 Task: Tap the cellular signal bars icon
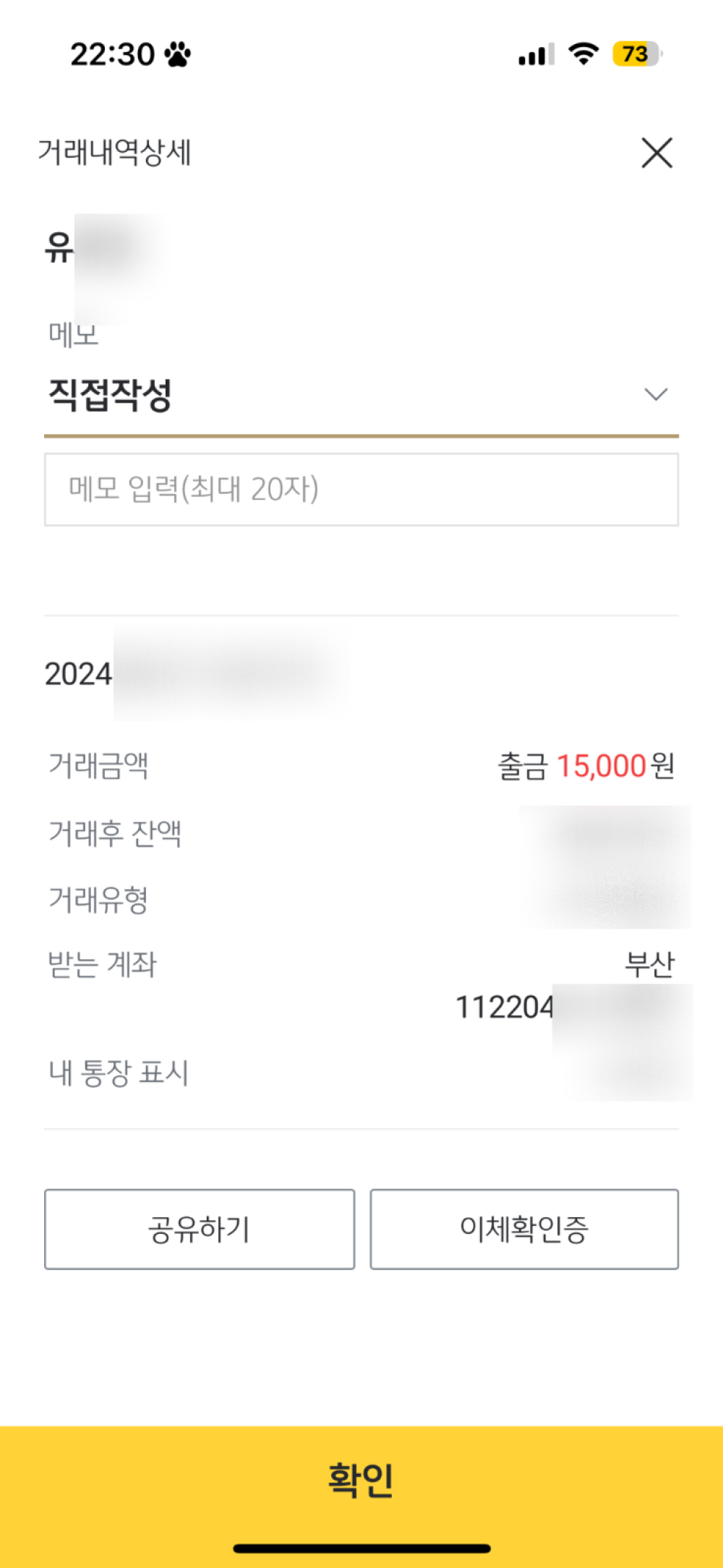click(536, 55)
